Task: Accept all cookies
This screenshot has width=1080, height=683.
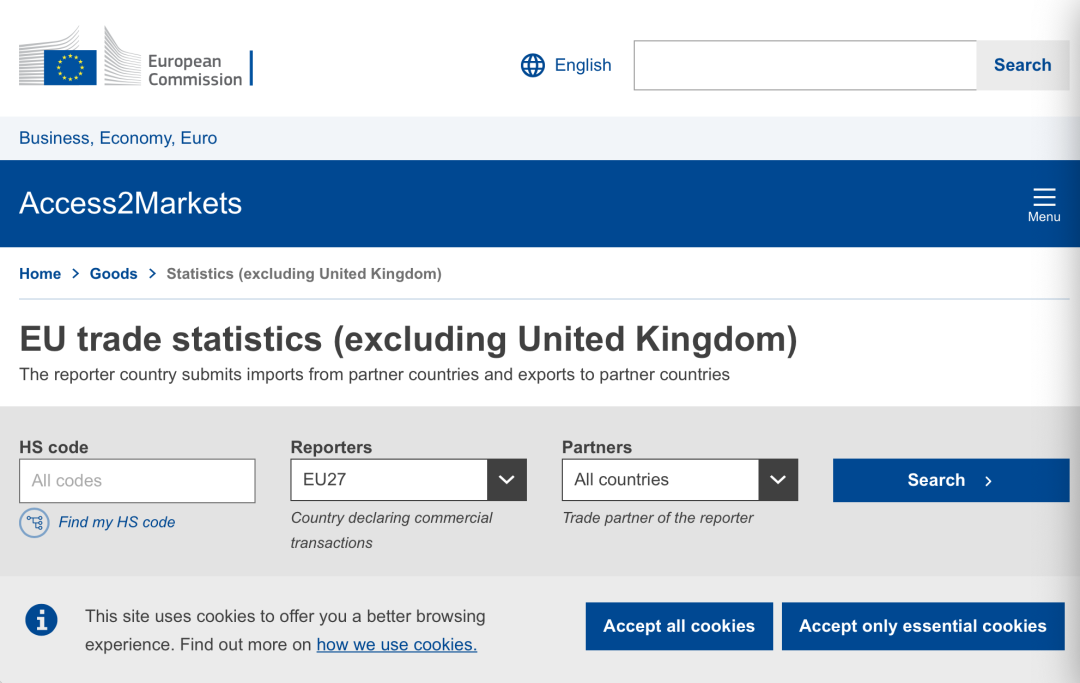Action: pyautogui.click(x=679, y=626)
